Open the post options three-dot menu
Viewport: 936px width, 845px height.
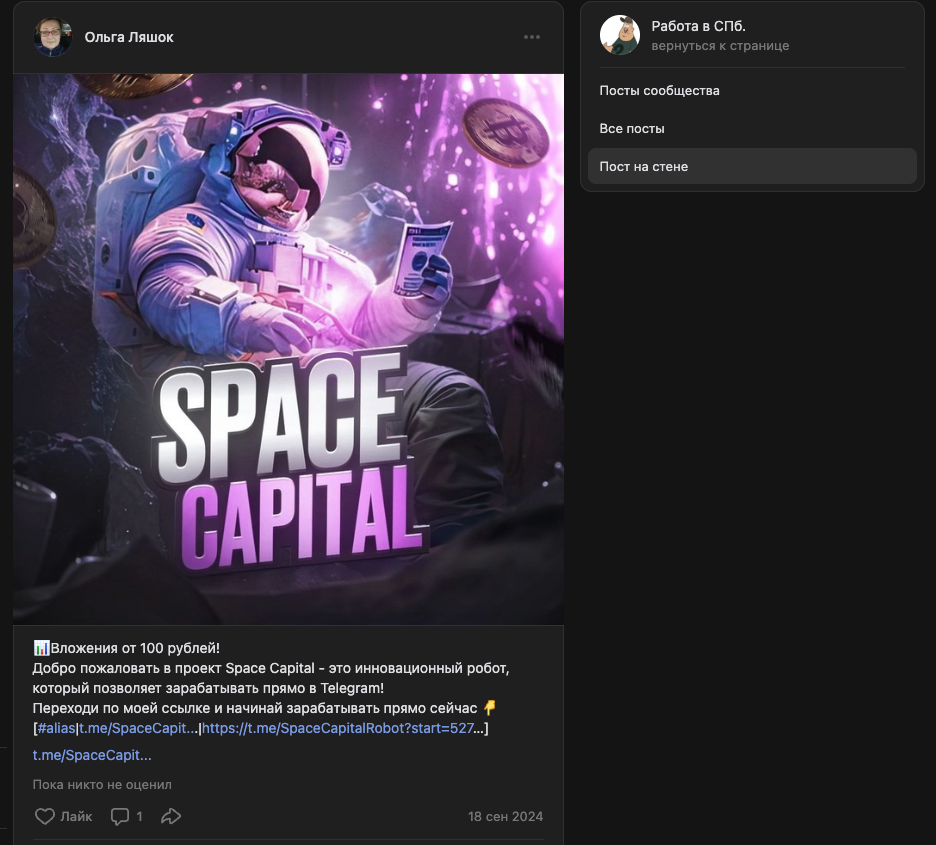tap(532, 37)
